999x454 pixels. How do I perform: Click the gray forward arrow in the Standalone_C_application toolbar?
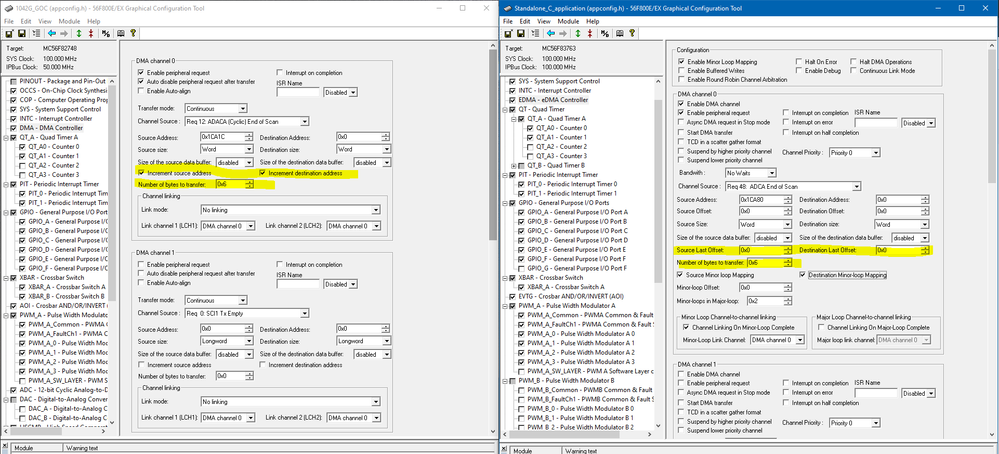point(563,32)
